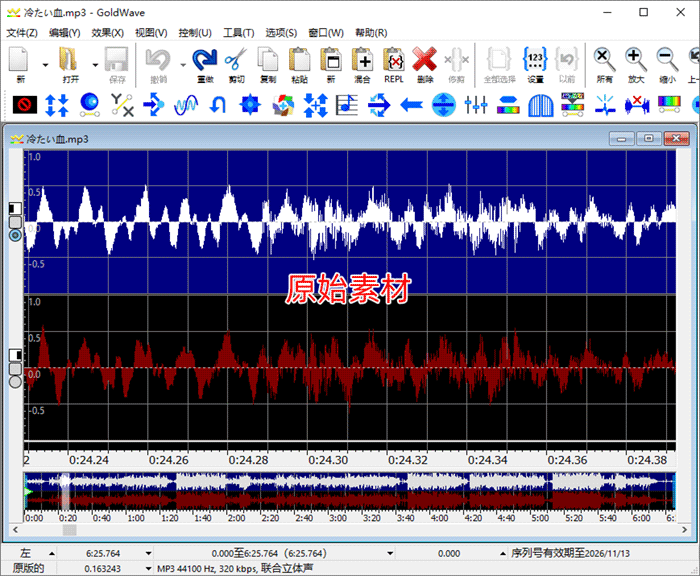Screen dimensions: 700x576
Task: Open the 视图(V) View menu
Action: tap(151, 33)
